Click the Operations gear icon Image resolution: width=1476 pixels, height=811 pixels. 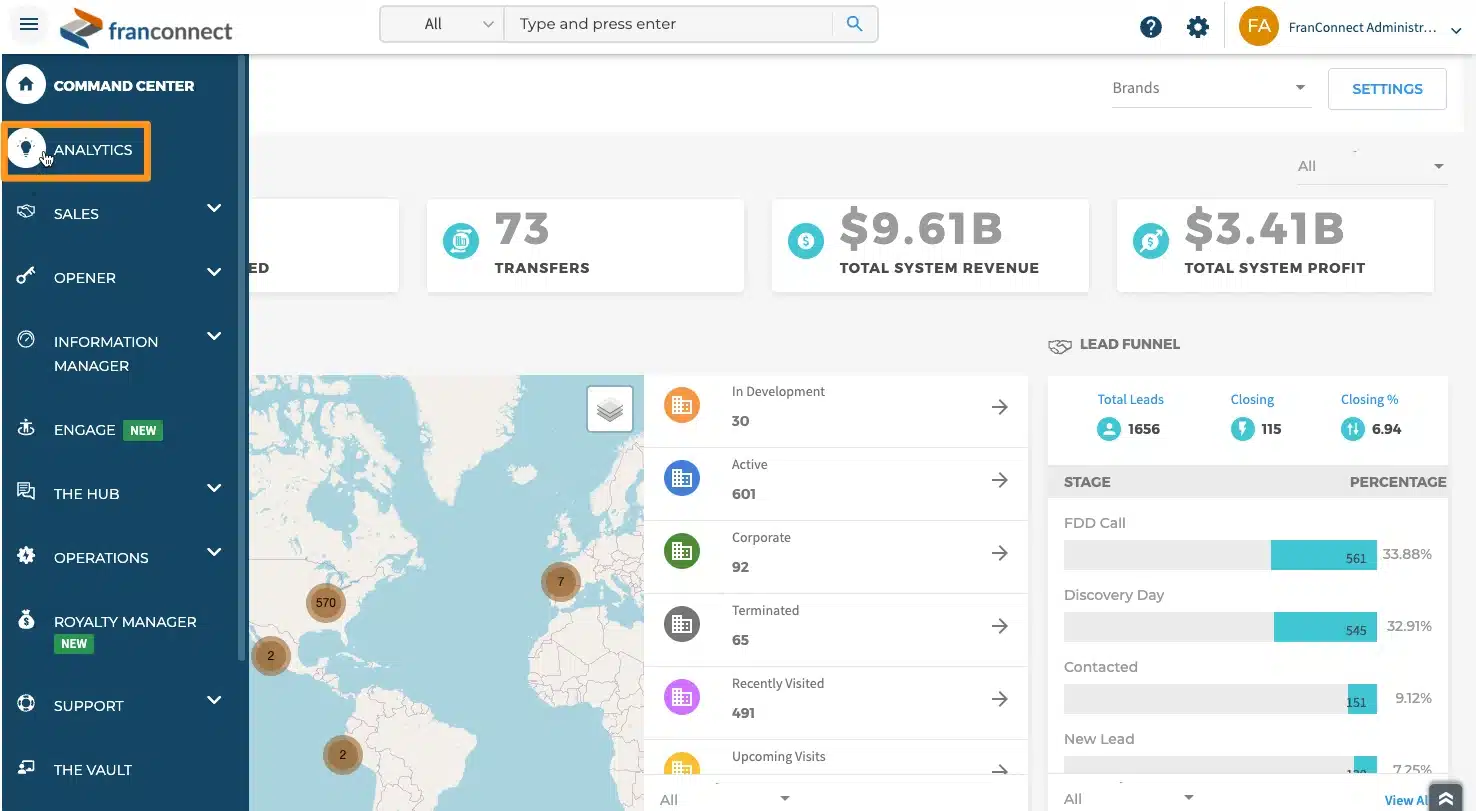click(x=26, y=556)
